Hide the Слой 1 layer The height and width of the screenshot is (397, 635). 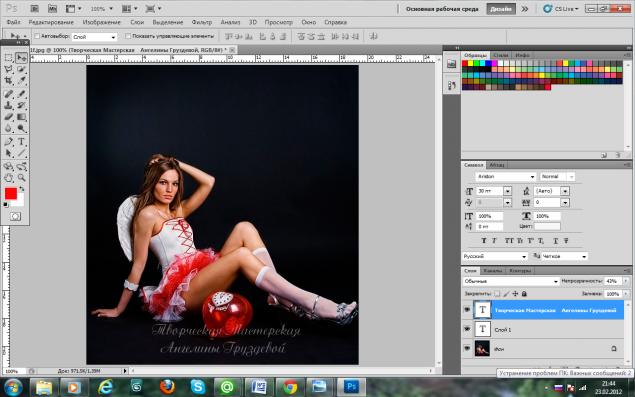pyautogui.click(x=467, y=329)
